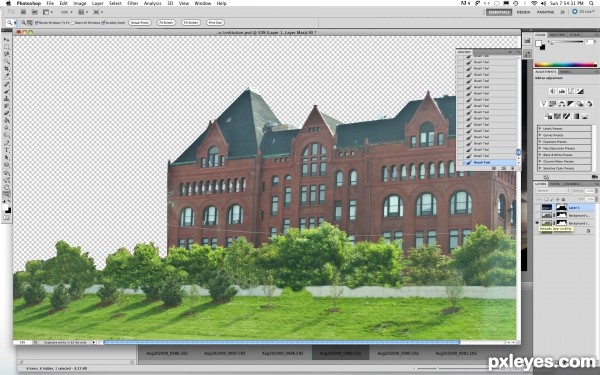600x375 pixels.
Task: Select the Hand tool
Action: click(7, 188)
